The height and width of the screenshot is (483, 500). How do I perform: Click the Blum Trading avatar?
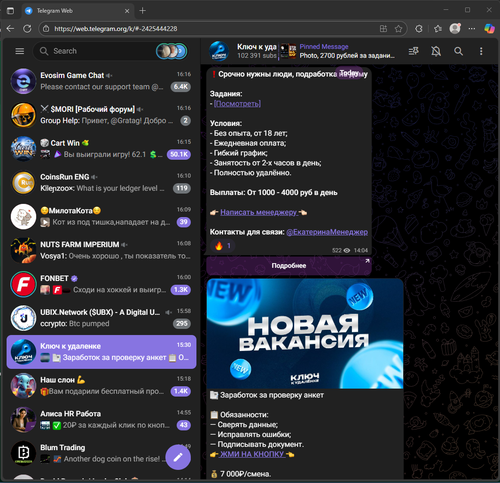[x=23, y=454]
